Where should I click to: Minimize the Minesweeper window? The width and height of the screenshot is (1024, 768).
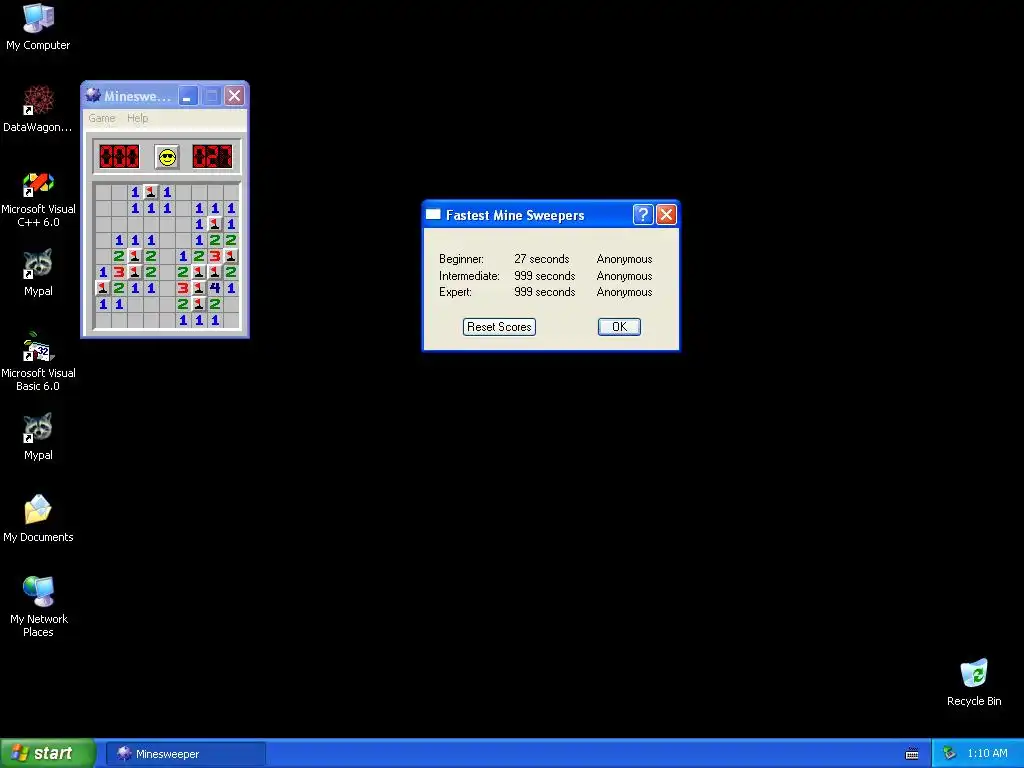(x=189, y=96)
